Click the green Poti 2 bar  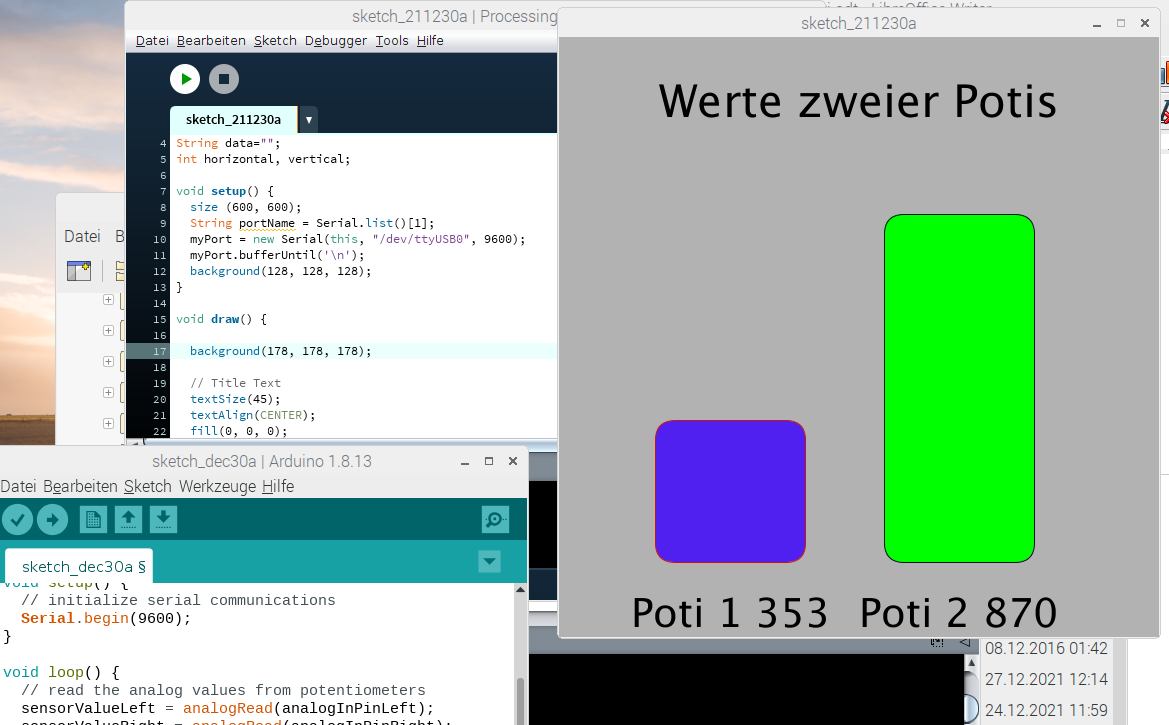[959, 388]
